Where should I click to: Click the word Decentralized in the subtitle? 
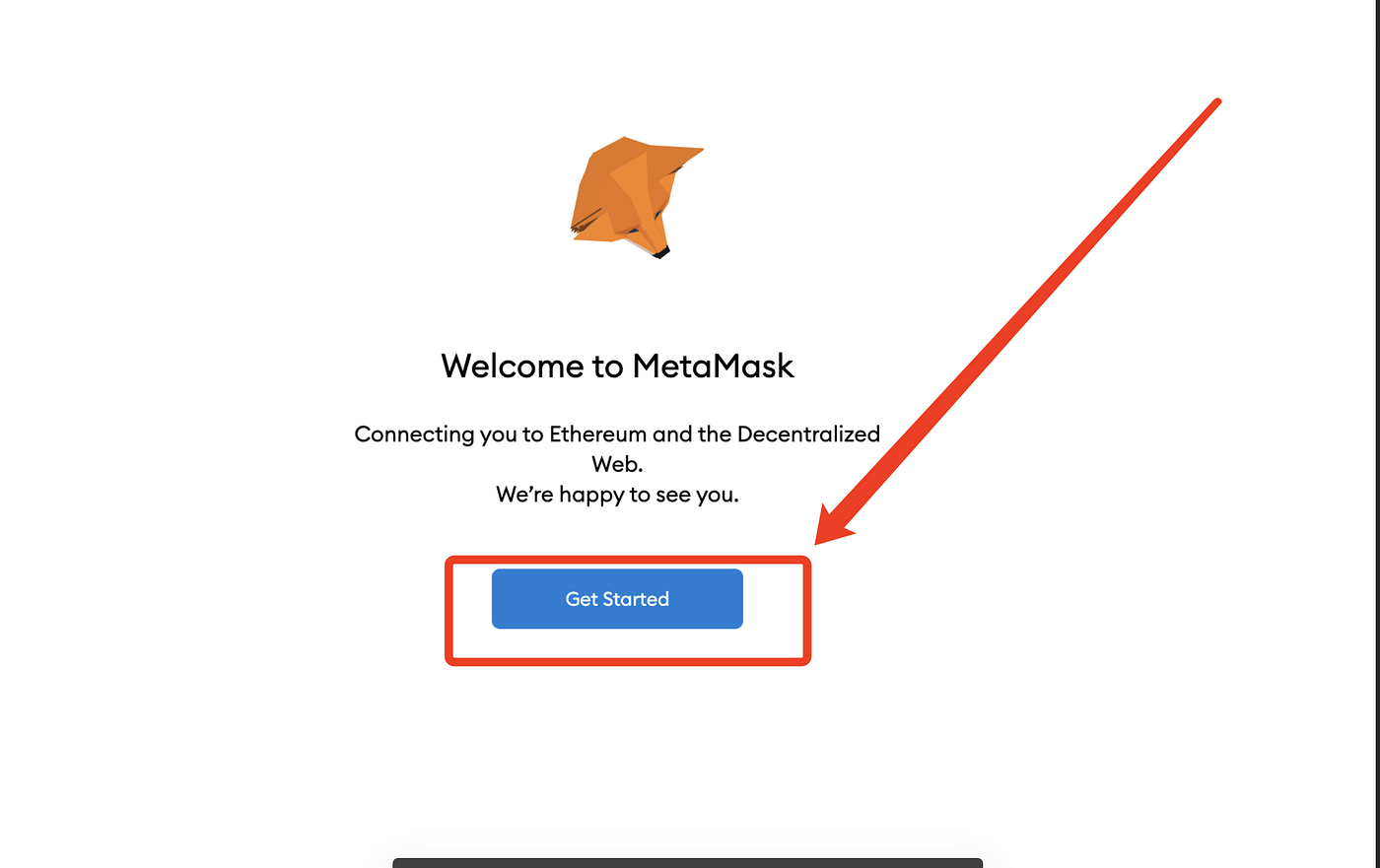(x=808, y=434)
